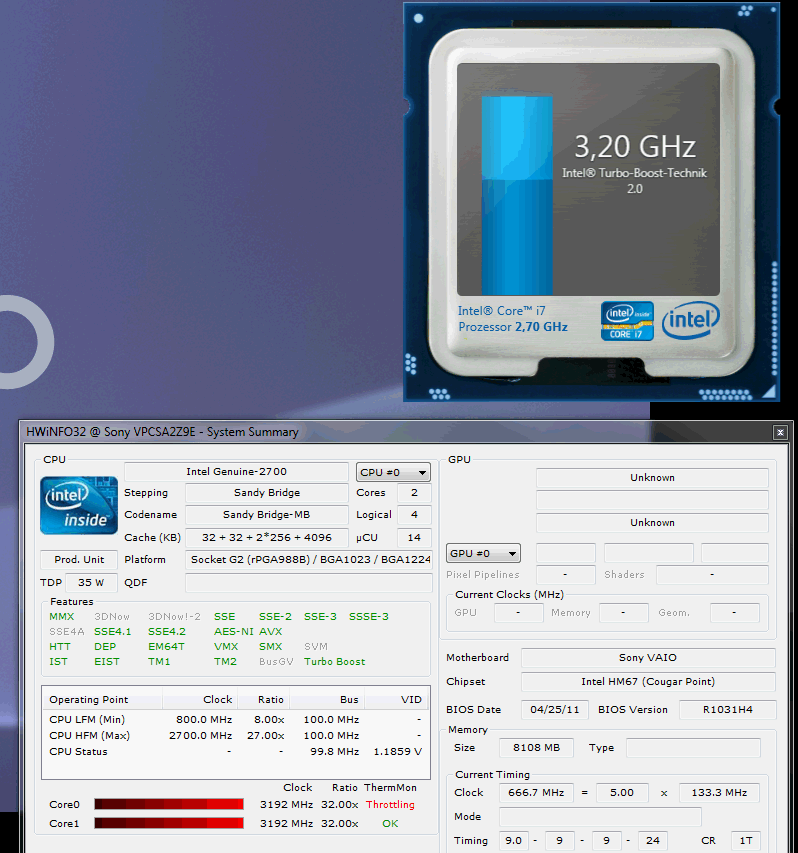
Task: Click the Intel Genuine-2700 CPU name field
Action: (x=236, y=472)
